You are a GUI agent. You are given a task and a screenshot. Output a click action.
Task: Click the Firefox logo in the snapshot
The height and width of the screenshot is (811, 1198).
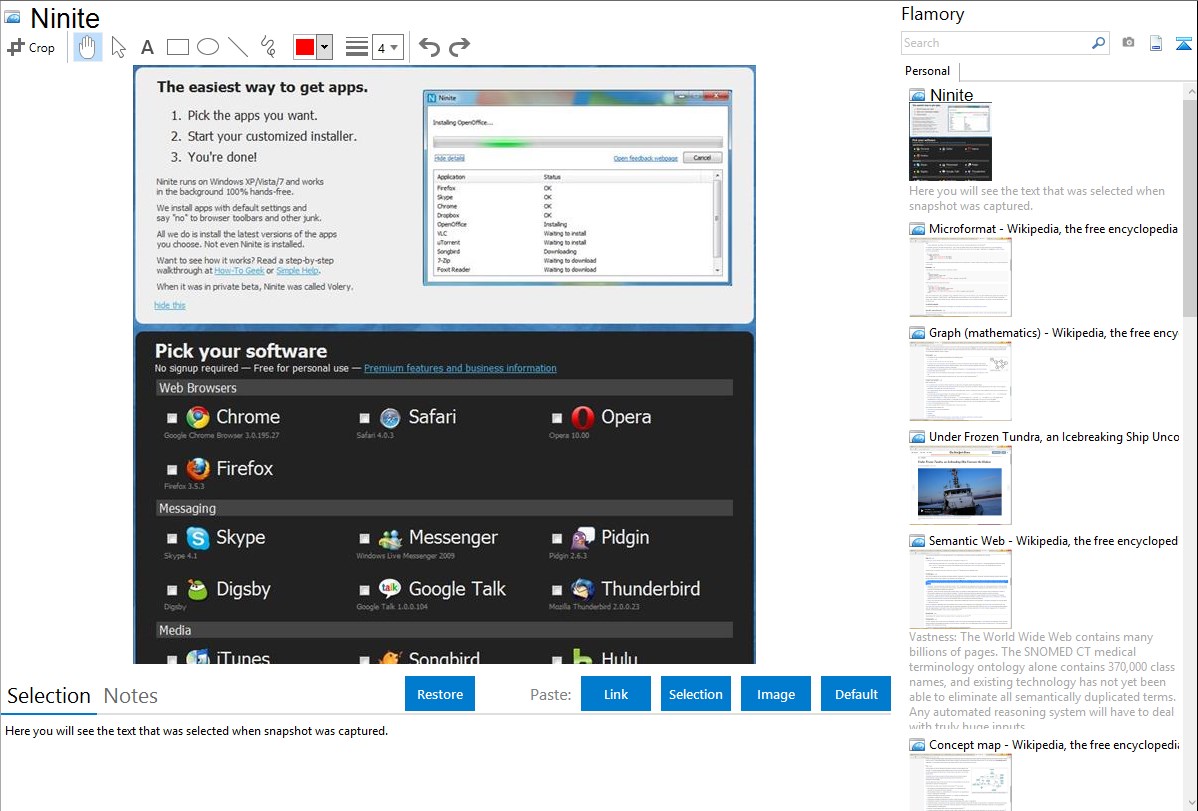[x=198, y=469]
